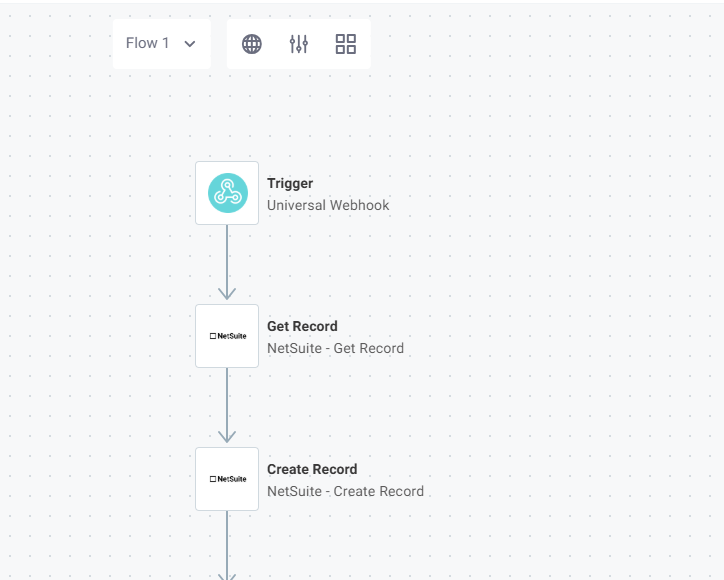The height and width of the screenshot is (580, 724).
Task: Select the NetSuite icon for Get Record
Action: point(227,336)
